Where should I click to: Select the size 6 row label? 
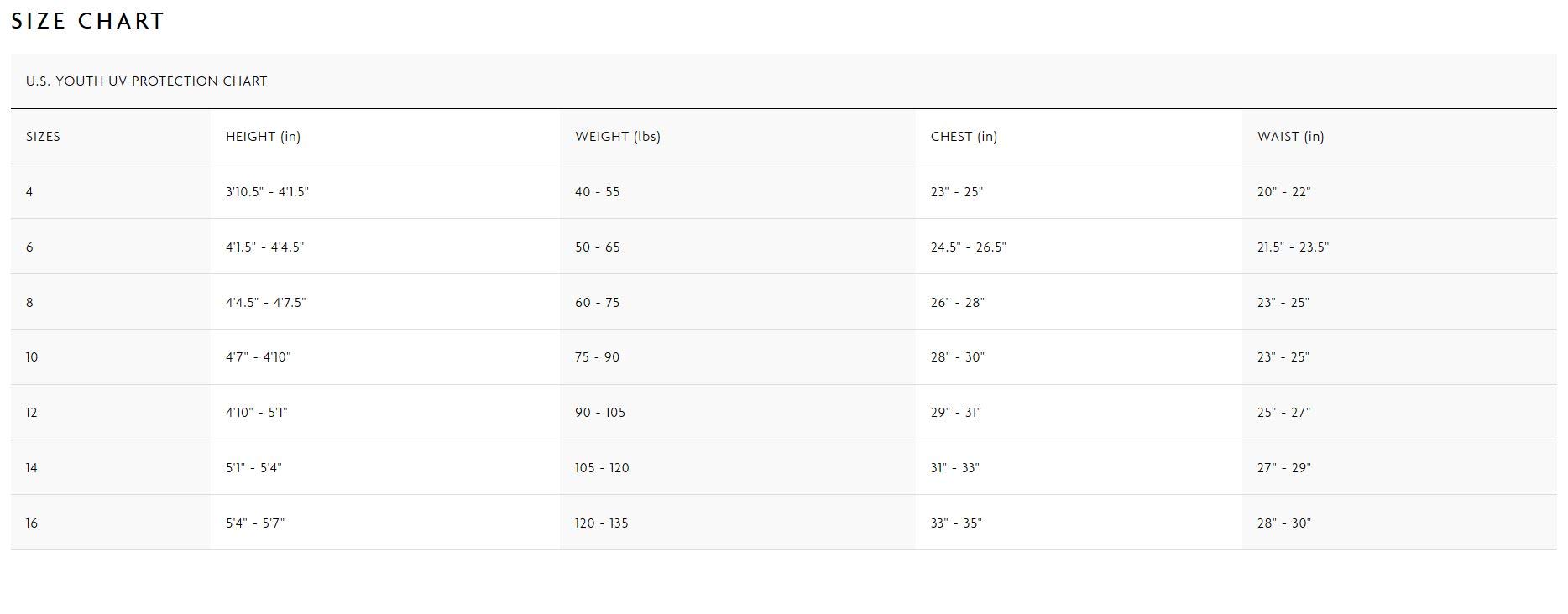(29, 247)
